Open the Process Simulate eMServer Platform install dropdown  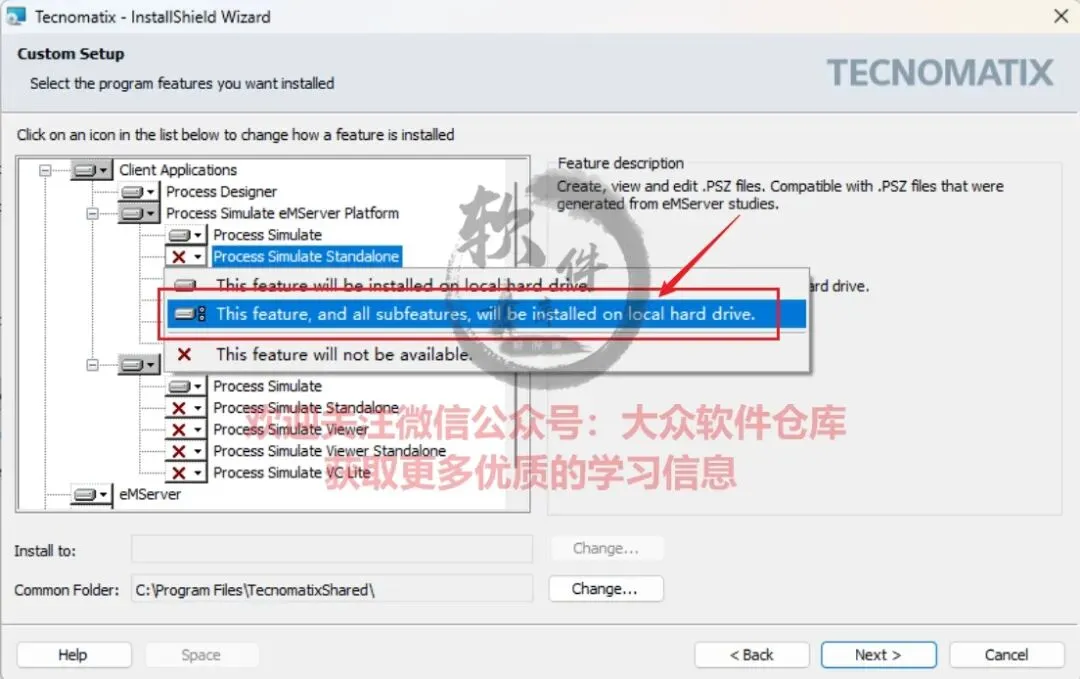138,213
